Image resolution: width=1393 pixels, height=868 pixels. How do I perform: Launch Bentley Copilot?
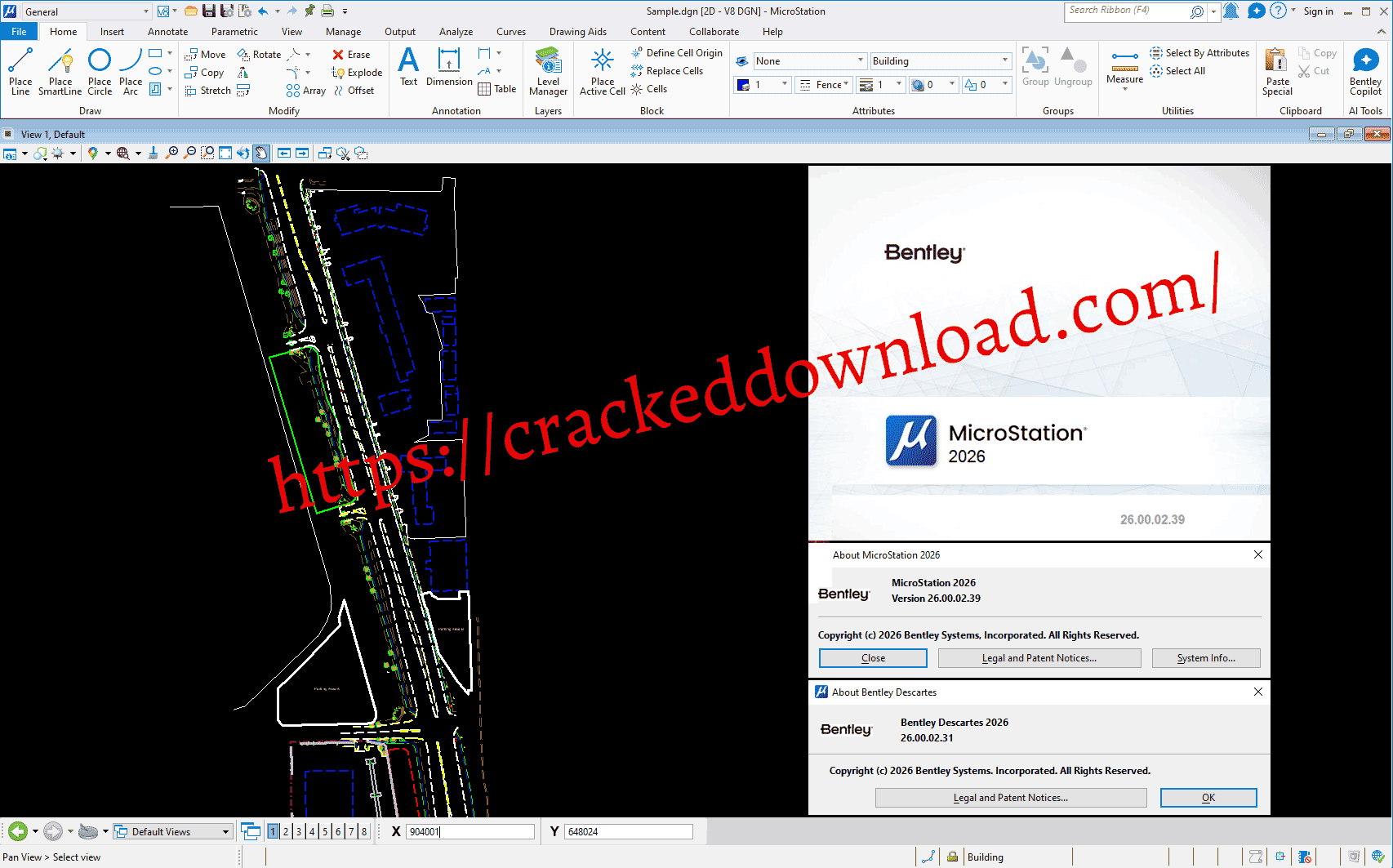(x=1365, y=72)
